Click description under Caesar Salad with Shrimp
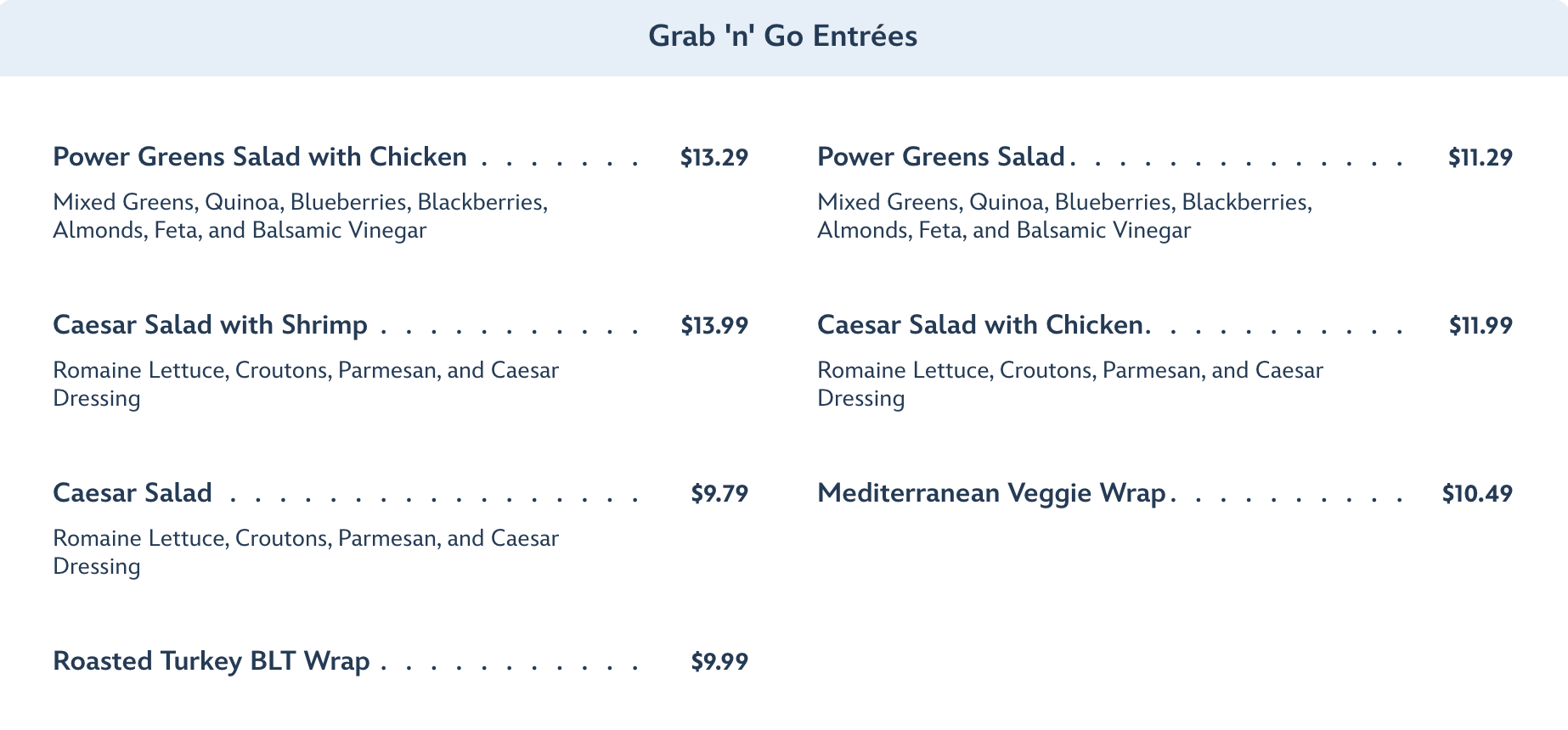The image size is (1568, 730). pyautogui.click(x=306, y=385)
